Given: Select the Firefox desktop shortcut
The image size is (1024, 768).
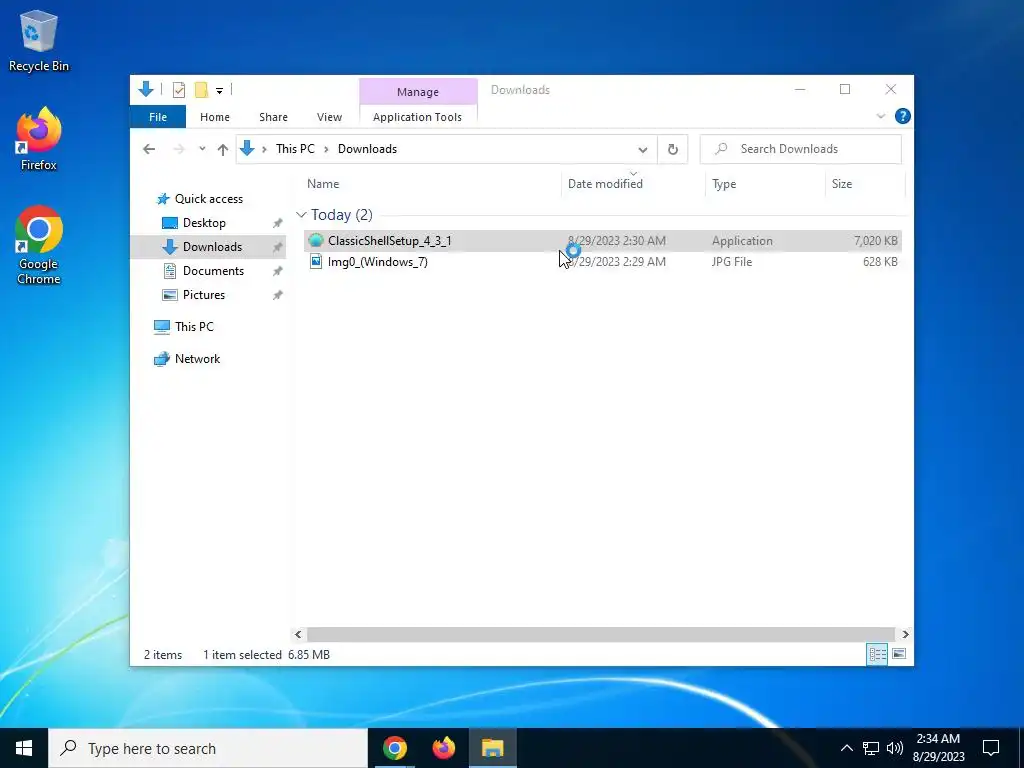Looking at the screenshot, I should pyautogui.click(x=39, y=139).
